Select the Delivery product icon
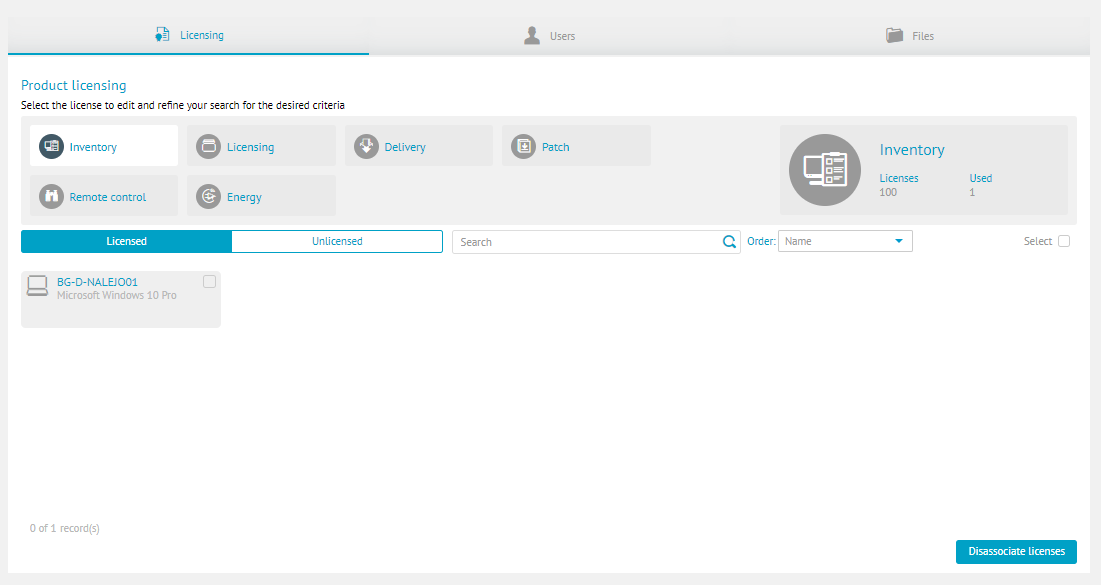The height and width of the screenshot is (585, 1101). 366,146
